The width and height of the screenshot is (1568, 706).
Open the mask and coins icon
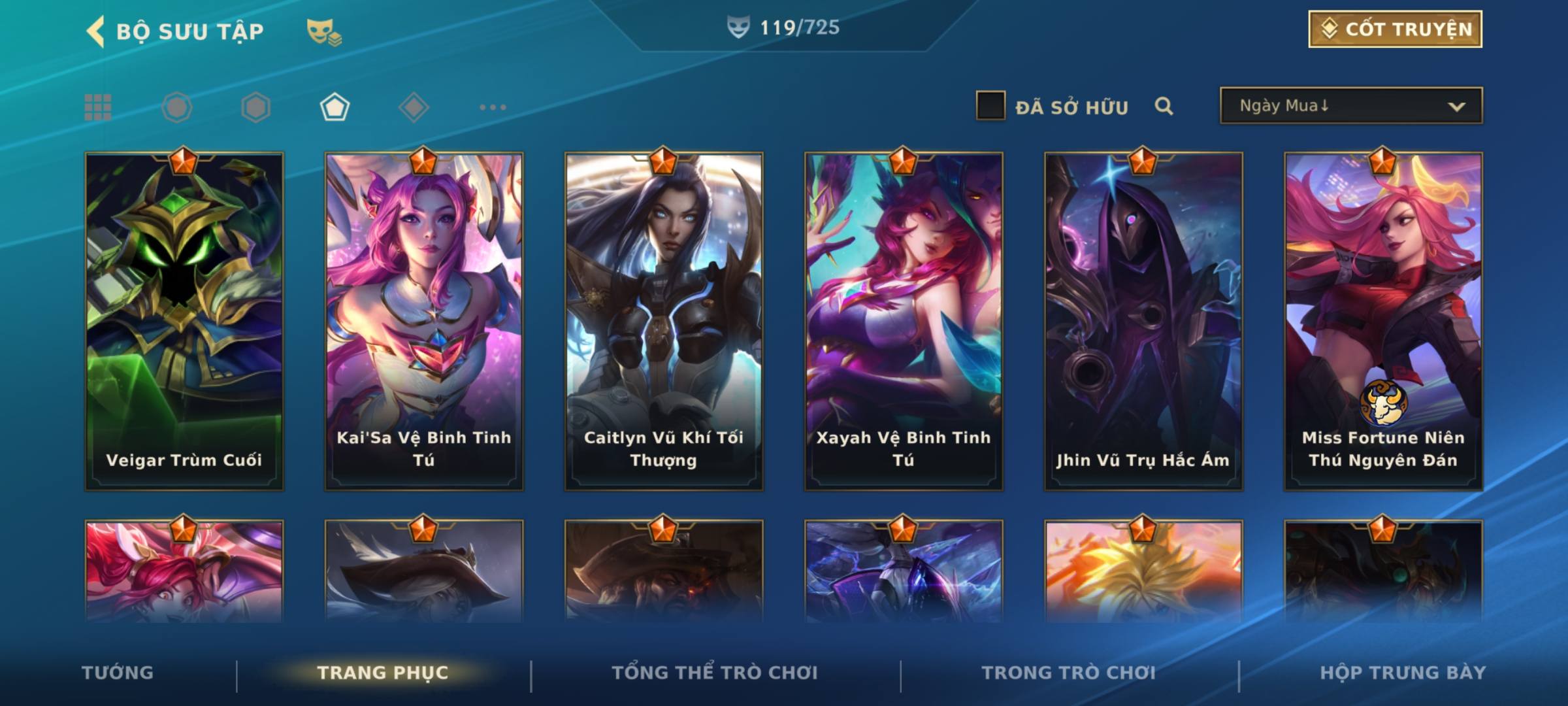(x=324, y=32)
